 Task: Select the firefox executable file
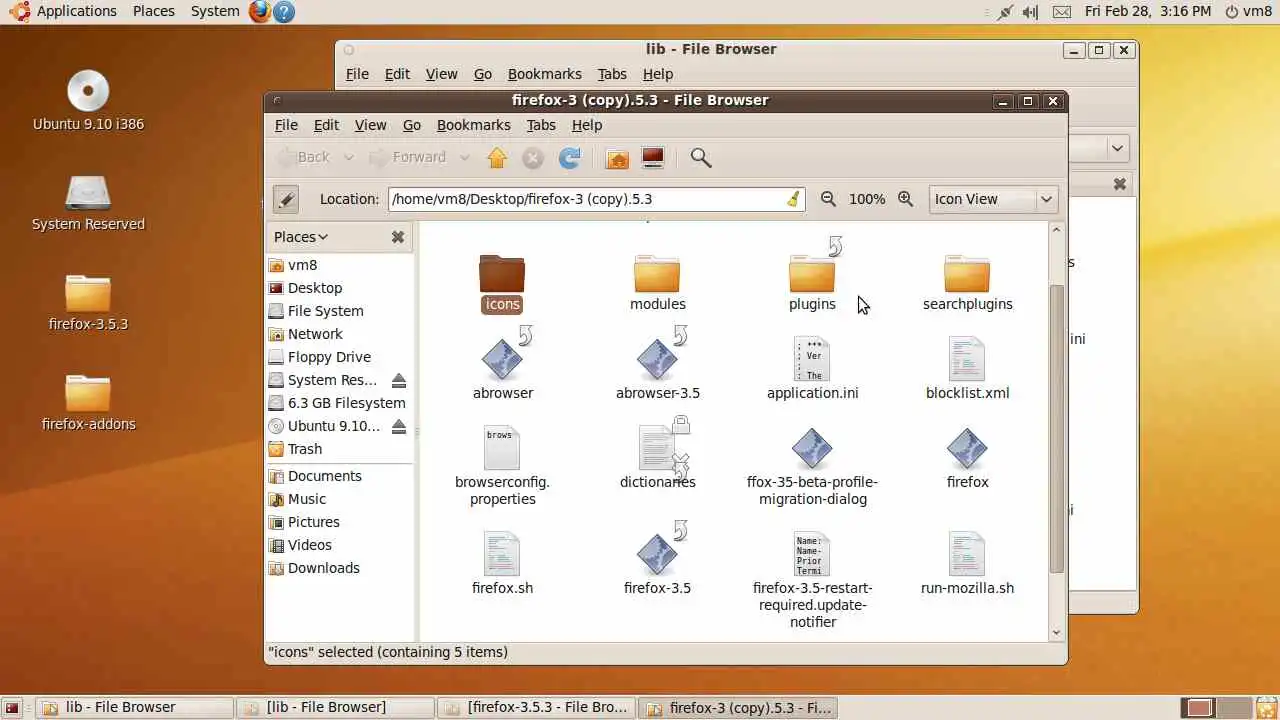(x=967, y=459)
